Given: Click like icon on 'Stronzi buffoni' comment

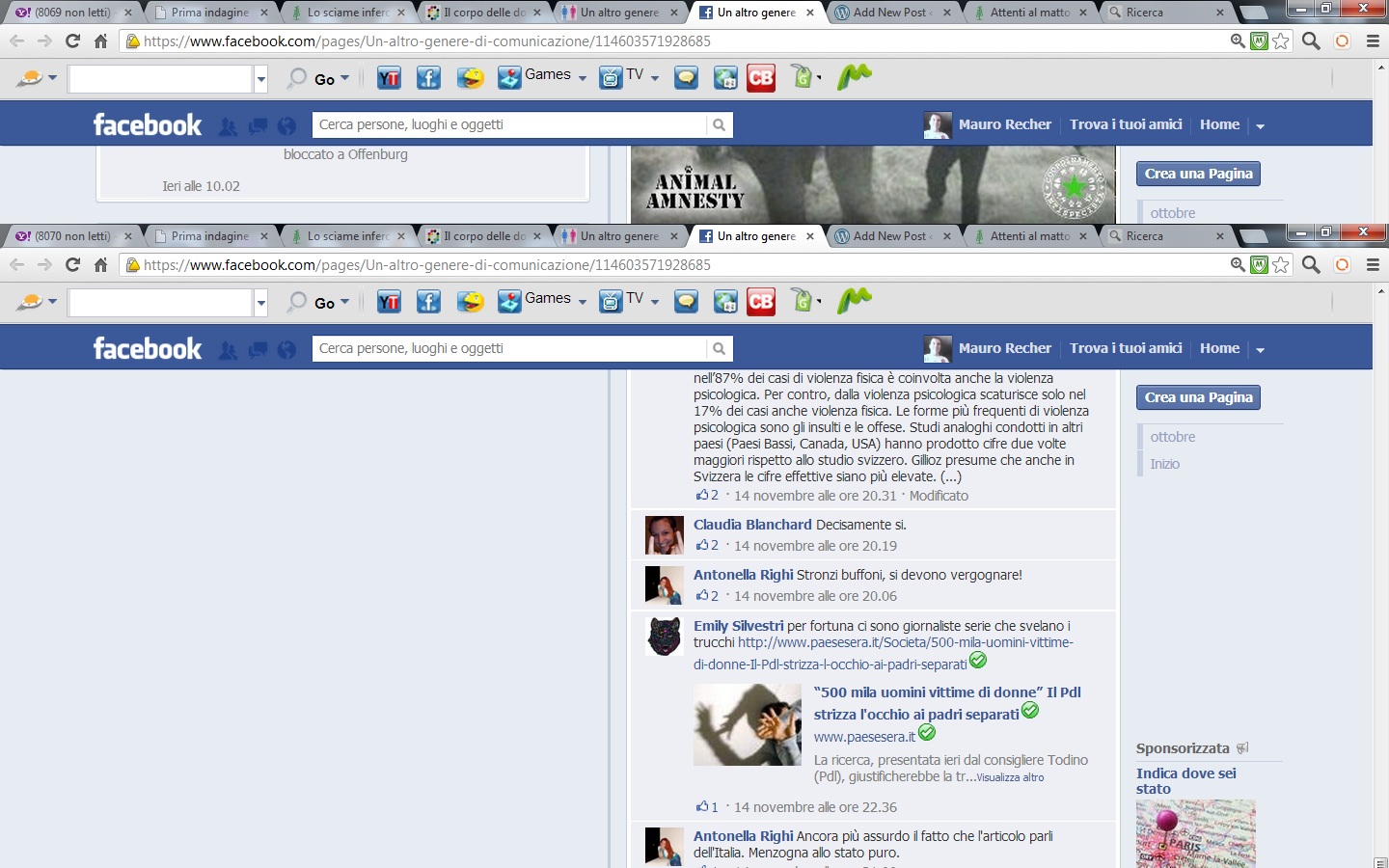Looking at the screenshot, I should click(x=702, y=596).
